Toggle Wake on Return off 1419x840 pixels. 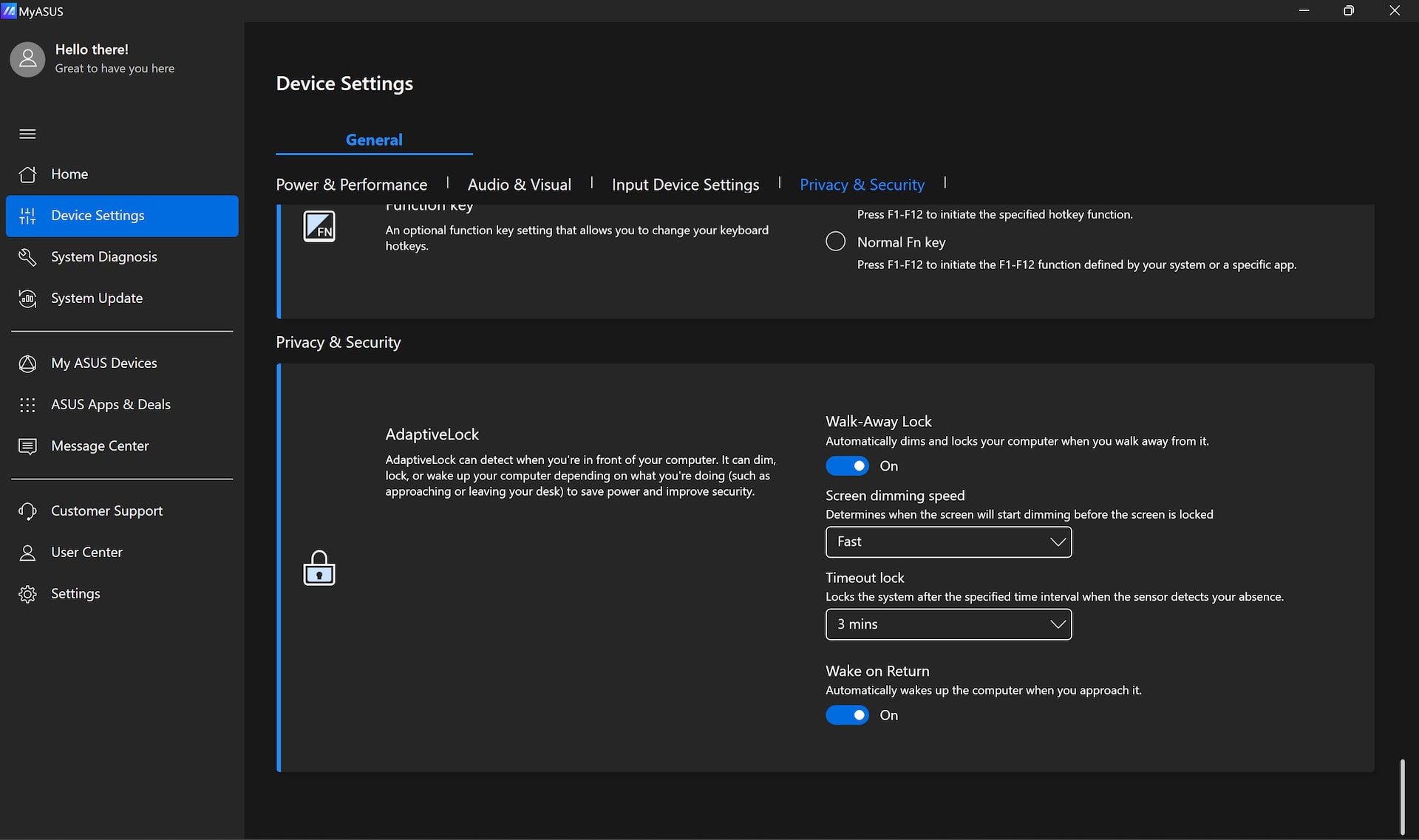[848, 714]
